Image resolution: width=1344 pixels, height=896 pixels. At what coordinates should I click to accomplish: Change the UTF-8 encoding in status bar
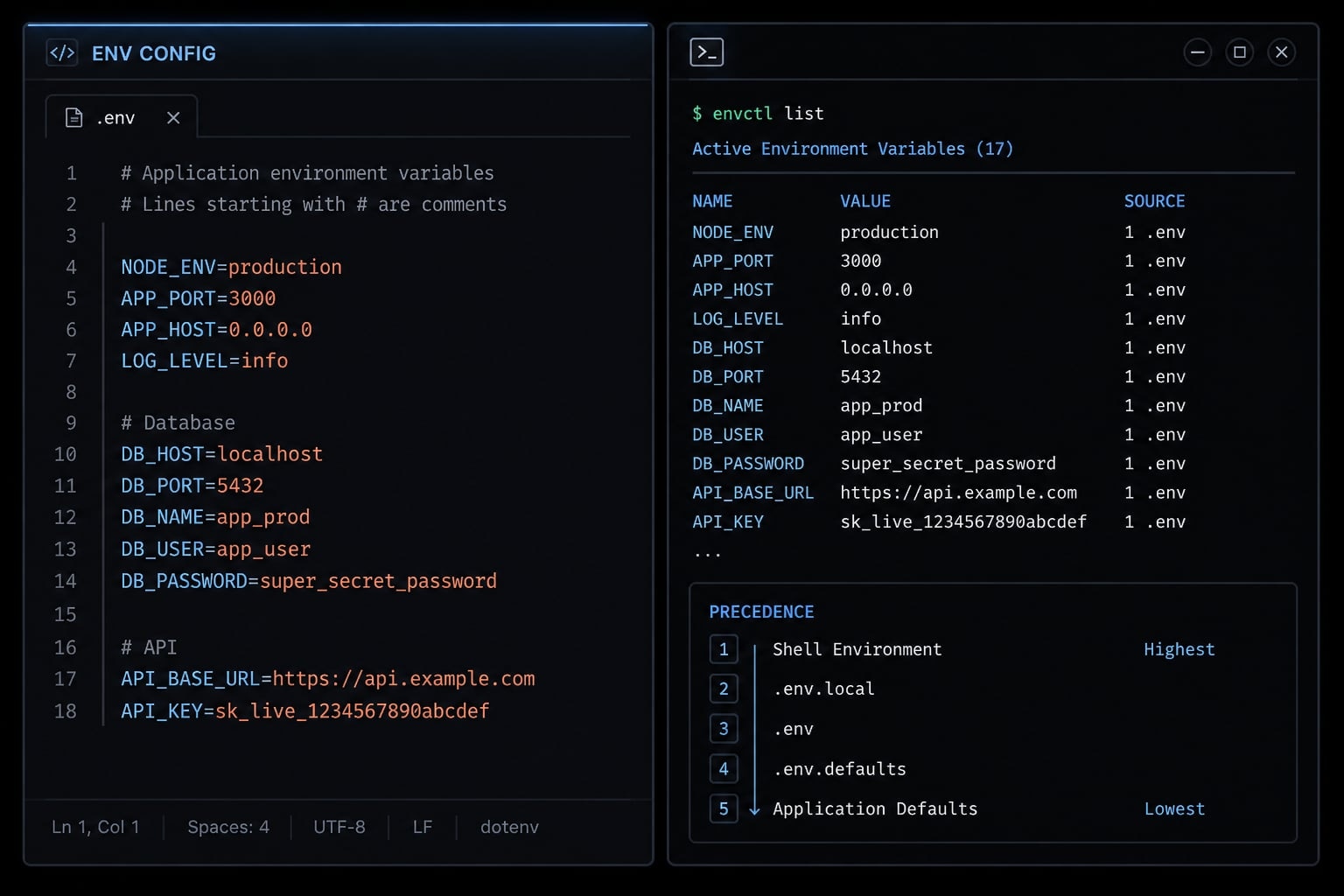339,827
